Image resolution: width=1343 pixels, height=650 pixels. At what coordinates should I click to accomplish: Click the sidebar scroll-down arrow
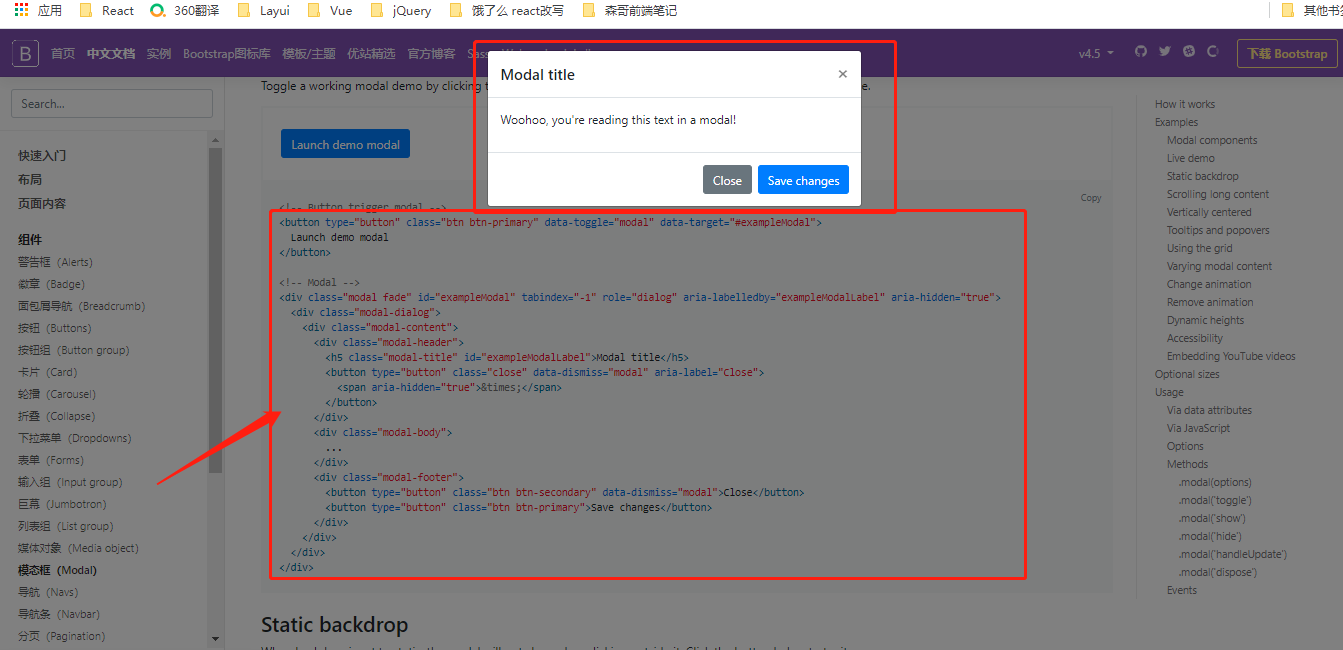coord(215,638)
